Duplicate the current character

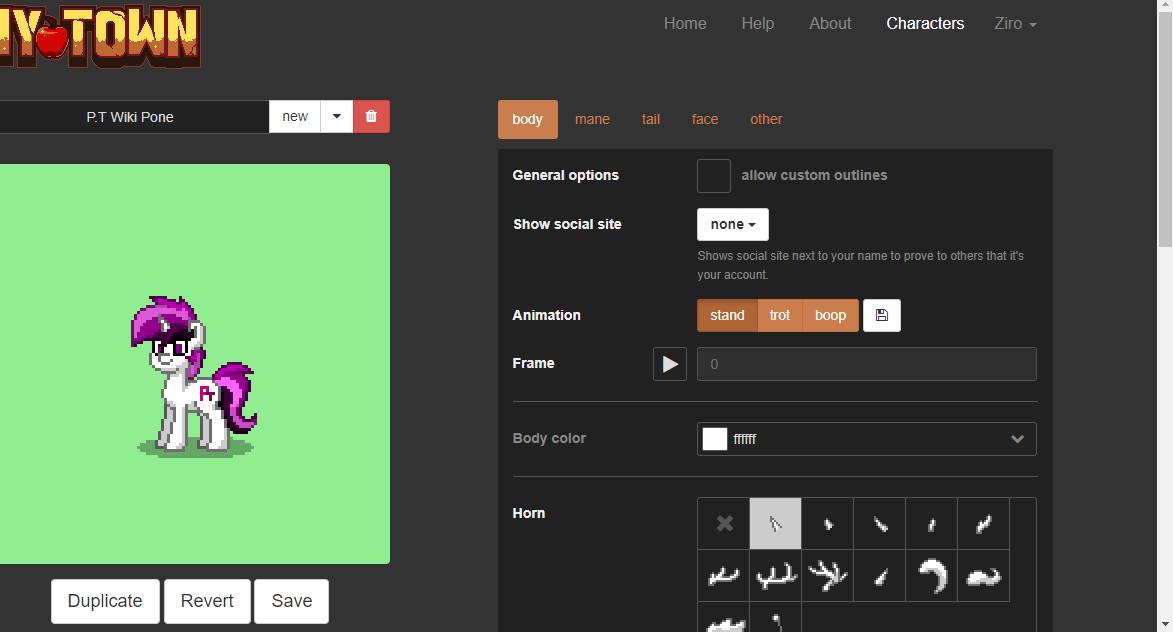105,601
